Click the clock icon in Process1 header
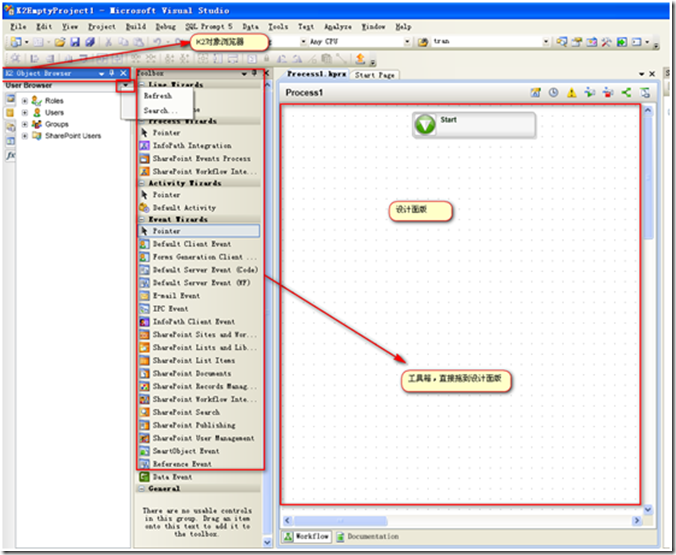 click(x=554, y=92)
